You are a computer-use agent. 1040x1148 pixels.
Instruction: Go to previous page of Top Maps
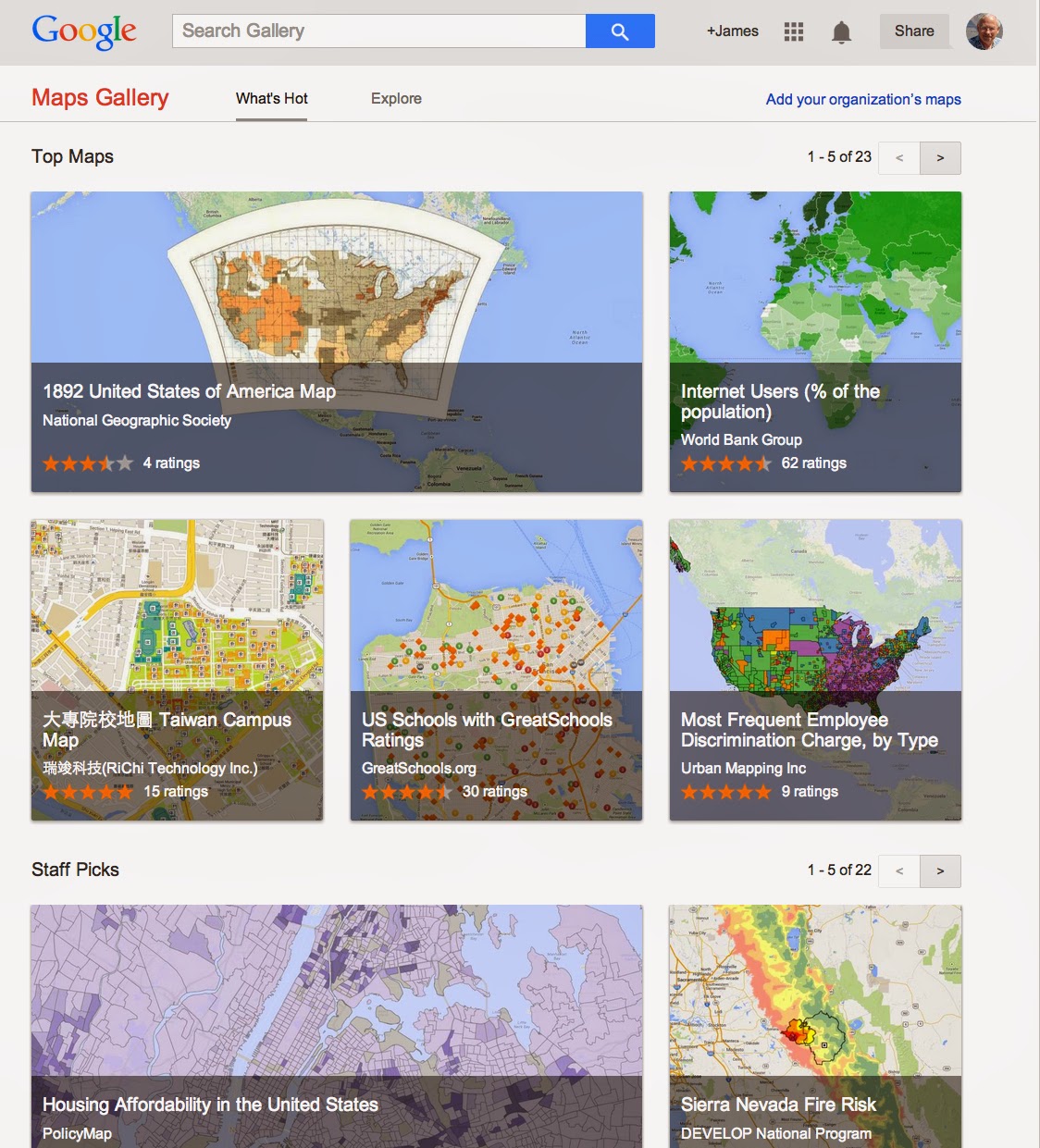[899, 158]
